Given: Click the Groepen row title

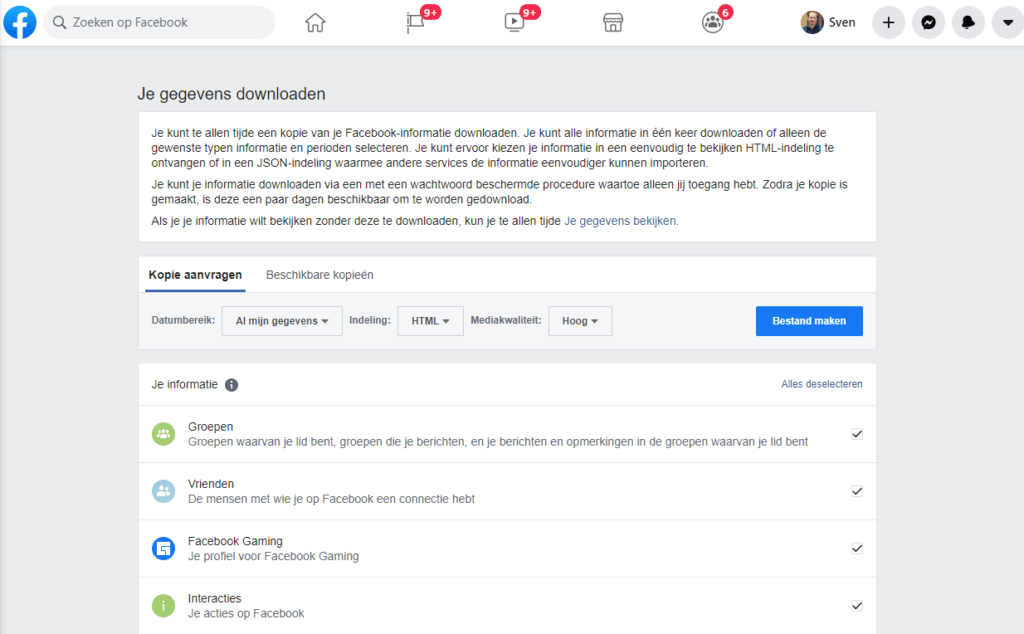Looking at the screenshot, I should 210,426.
